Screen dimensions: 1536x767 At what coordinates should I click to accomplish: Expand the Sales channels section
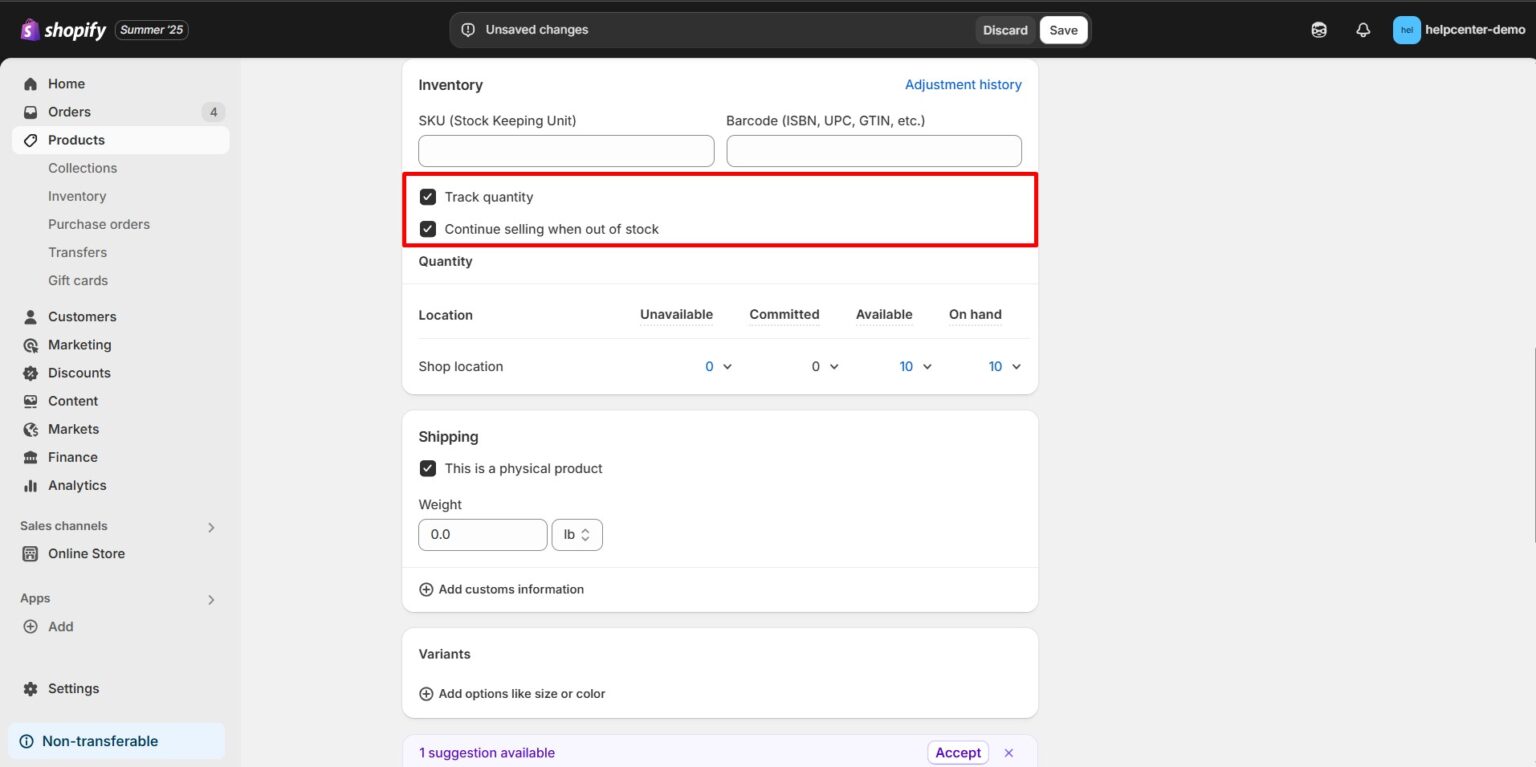211,526
